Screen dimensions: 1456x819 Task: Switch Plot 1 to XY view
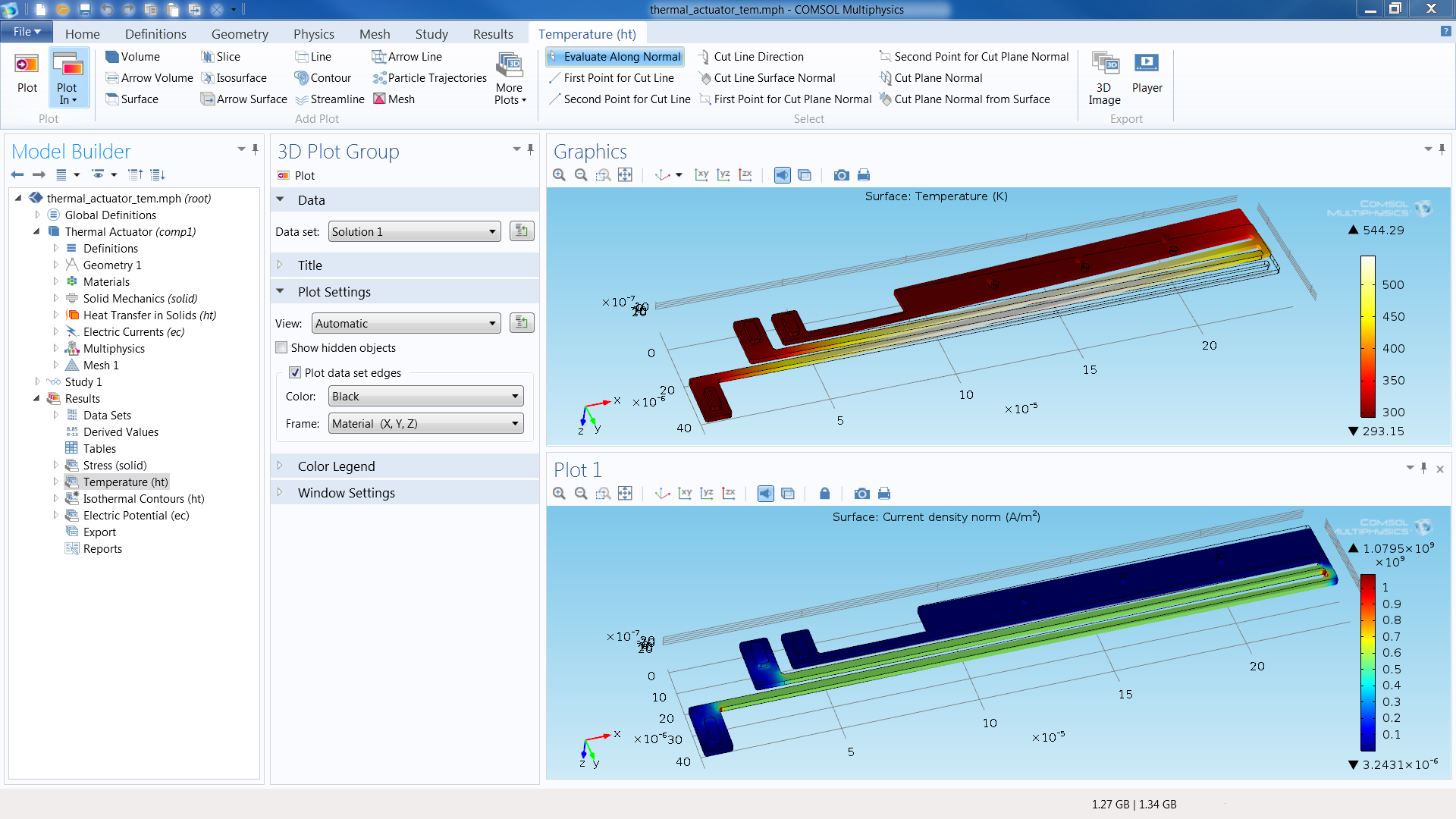(686, 494)
